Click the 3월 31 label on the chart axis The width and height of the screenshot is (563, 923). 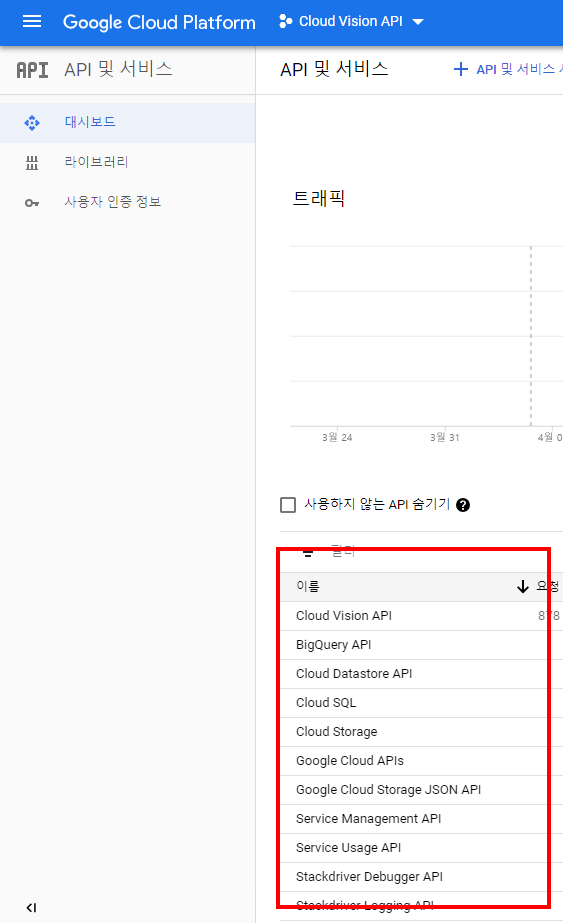(445, 437)
